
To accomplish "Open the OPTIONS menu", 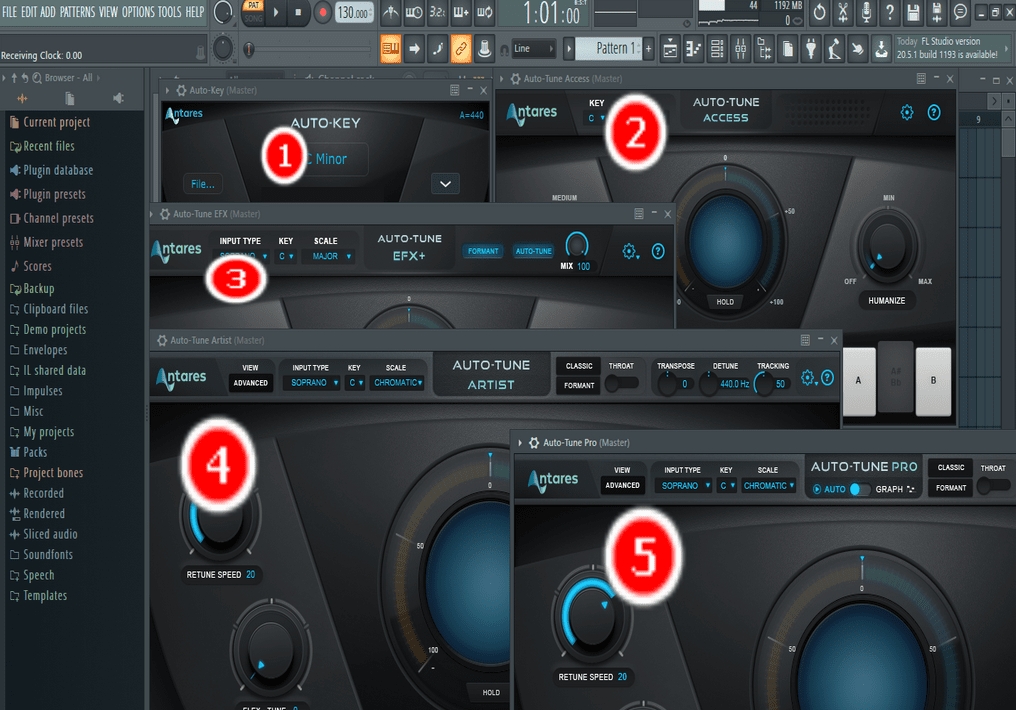I will (139, 12).
